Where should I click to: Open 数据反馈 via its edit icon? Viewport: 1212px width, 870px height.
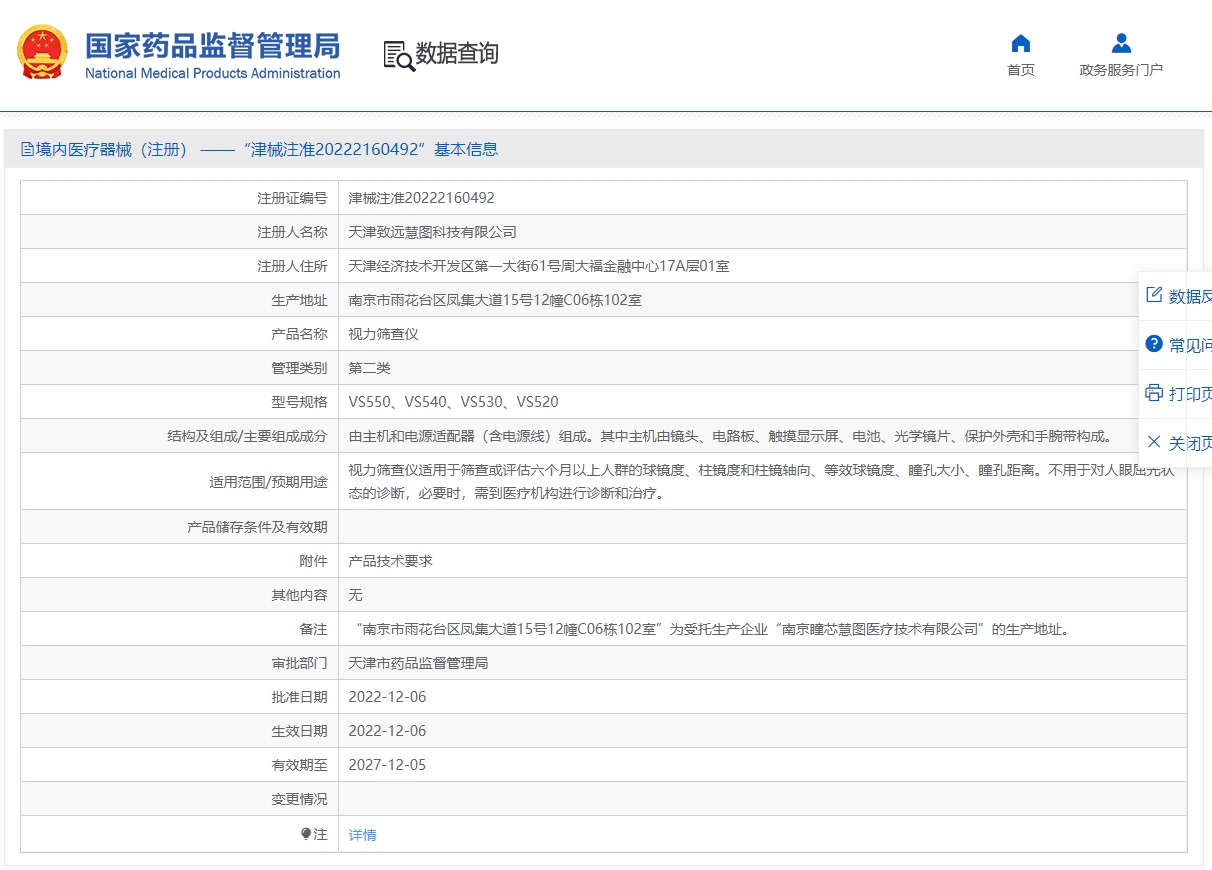[1154, 295]
